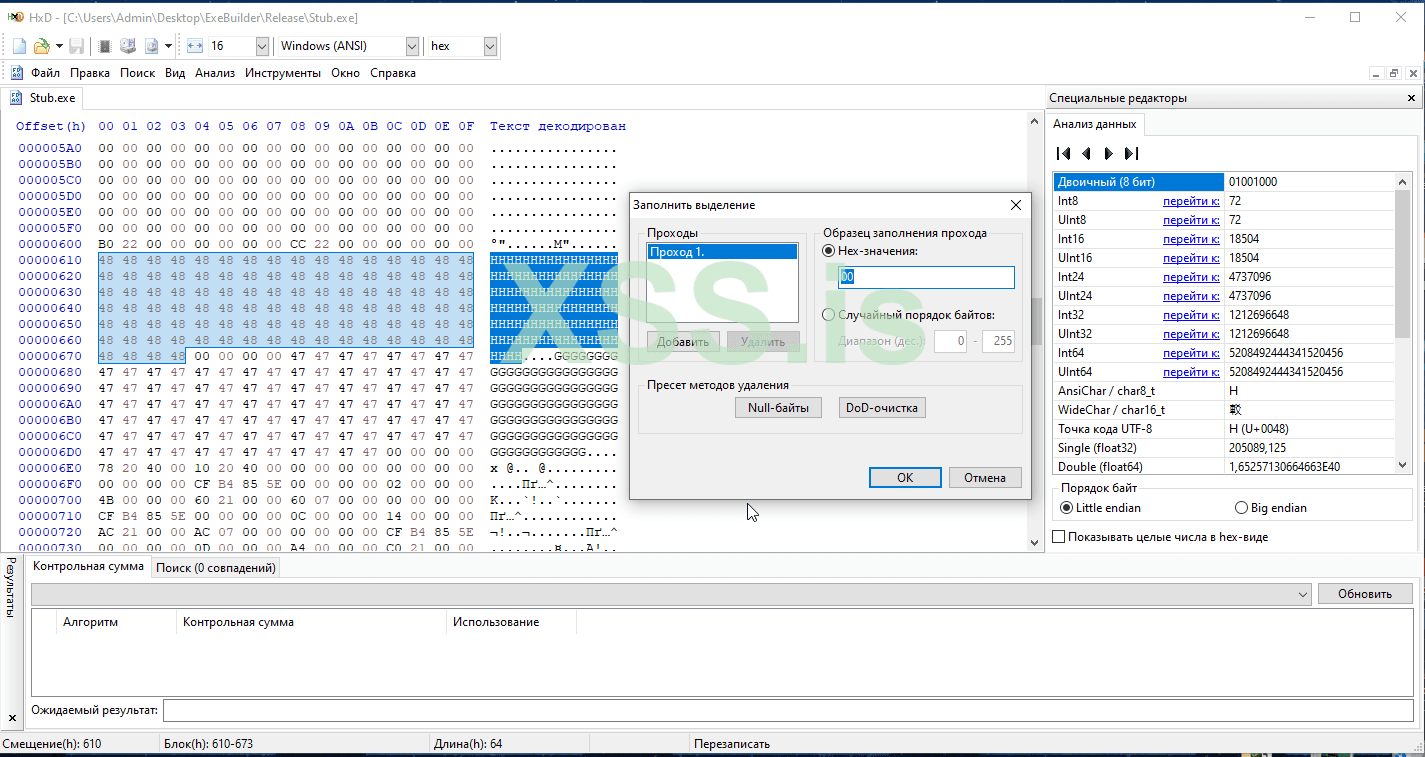Open the Вид menu
The width and height of the screenshot is (1425, 757).
[175, 73]
